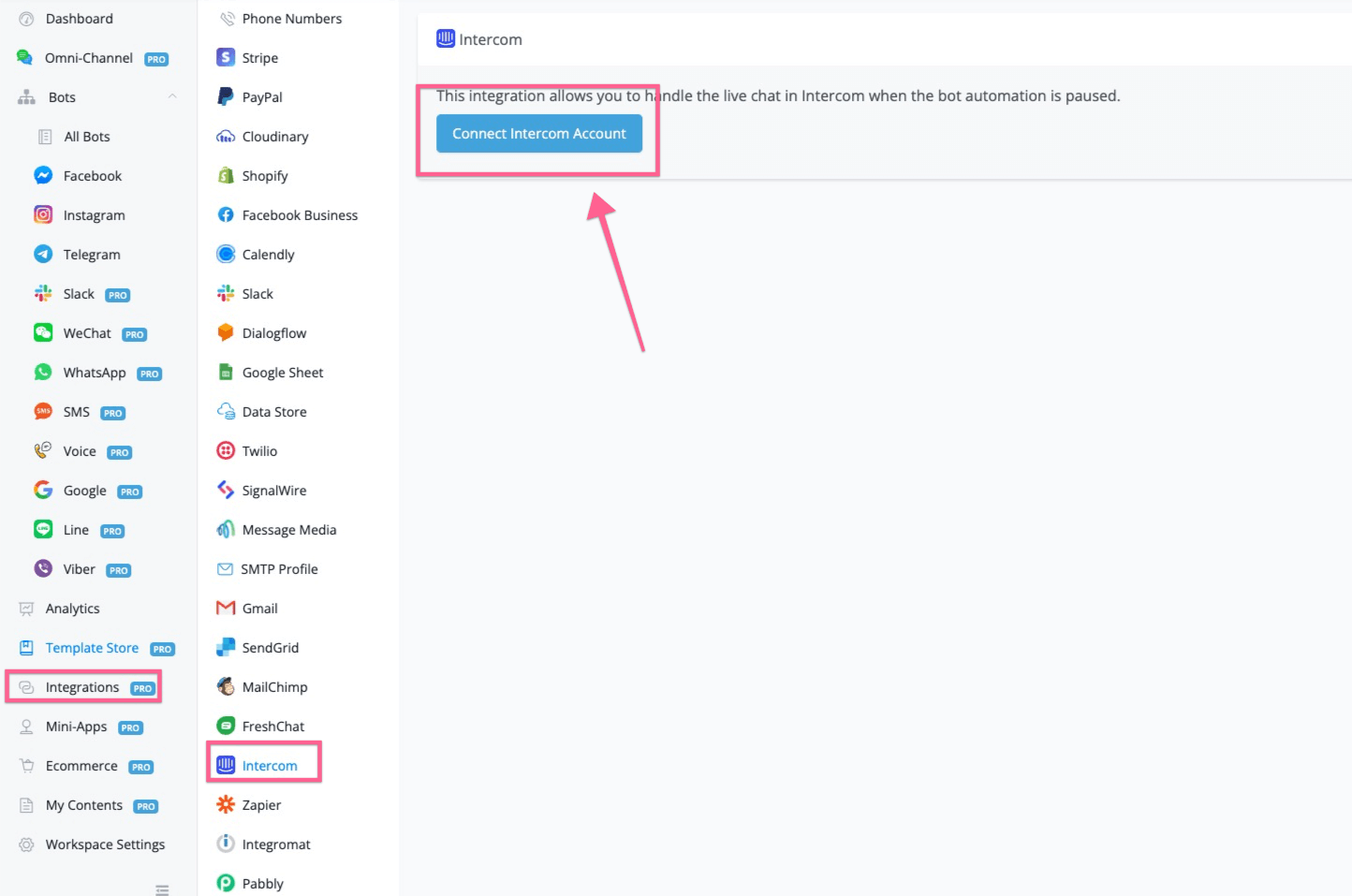The width and height of the screenshot is (1352, 896).
Task: Click the SignalWire integration icon
Action: click(x=226, y=490)
